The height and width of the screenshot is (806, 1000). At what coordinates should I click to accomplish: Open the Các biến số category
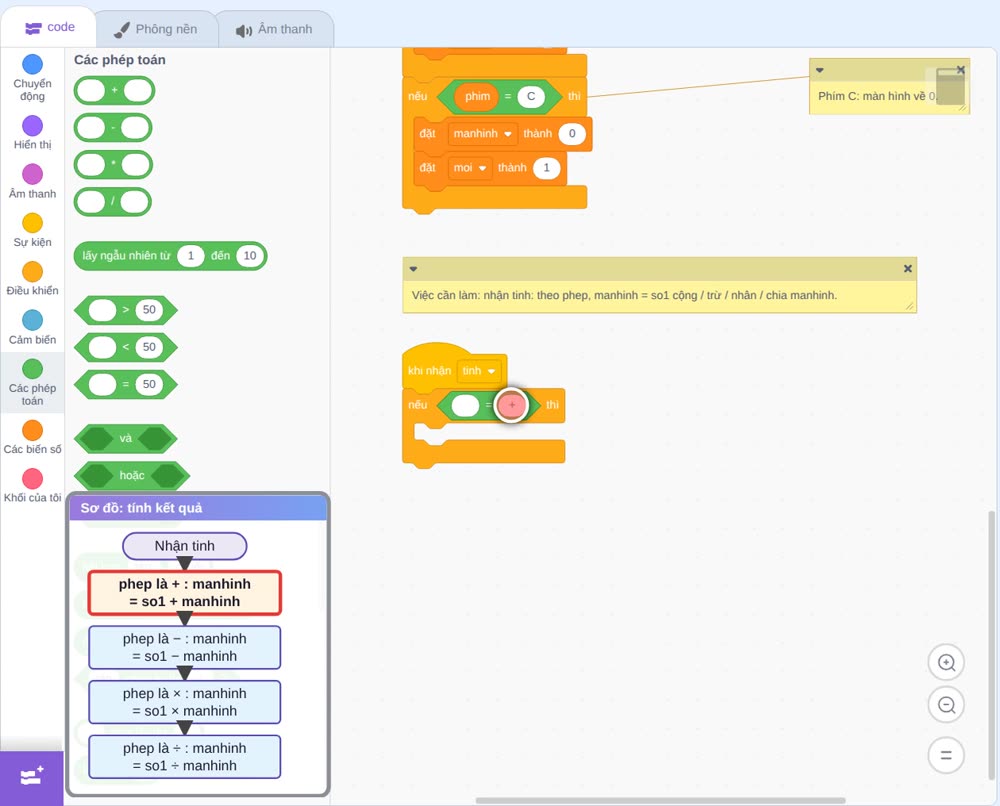32,437
